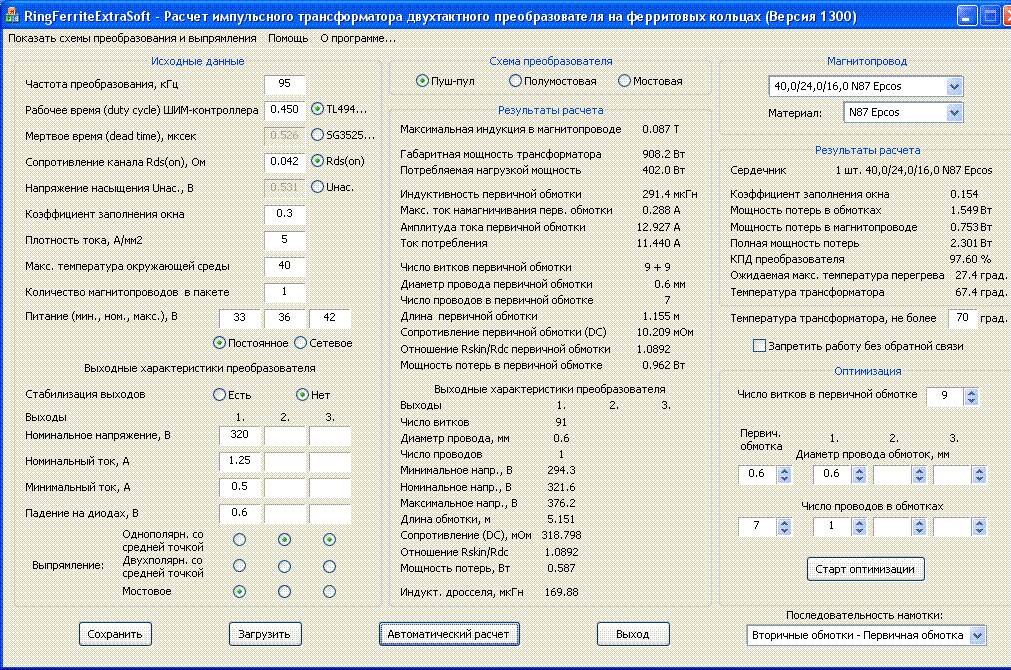The height and width of the screenshot is (670, 1011).
Task: Select Сетевое power supply type
Action: tap(300, 343)
